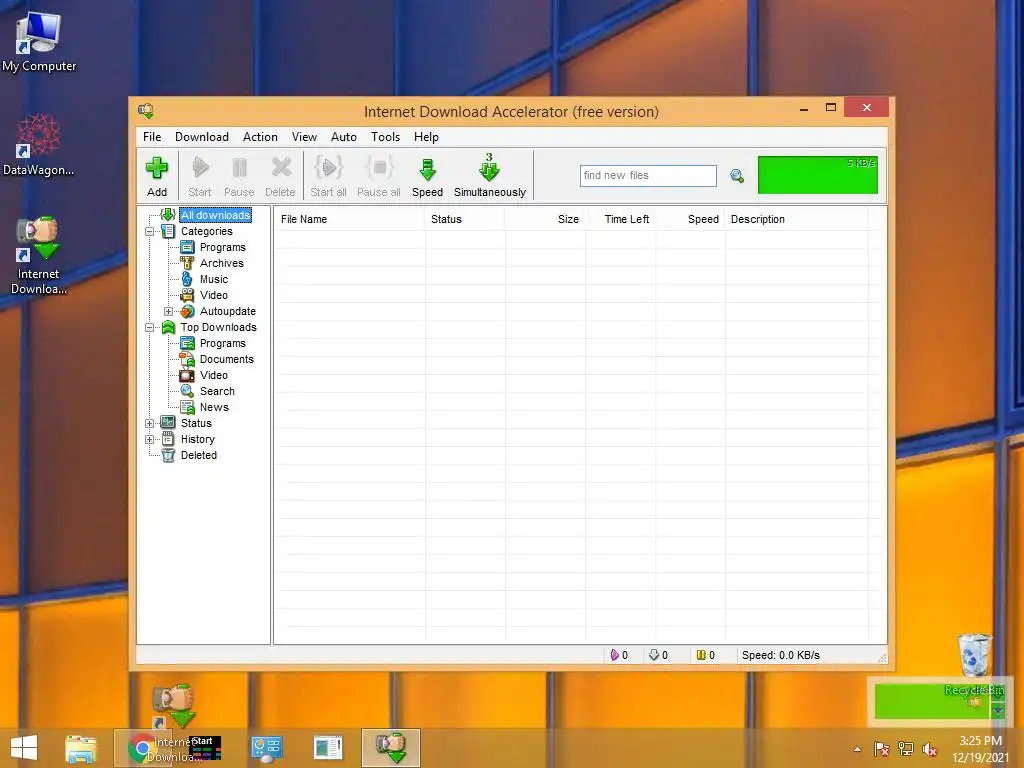Screen dimensions: 1024x768
Task: Open File Explorer from the taskbar
Action: (81, 748)
